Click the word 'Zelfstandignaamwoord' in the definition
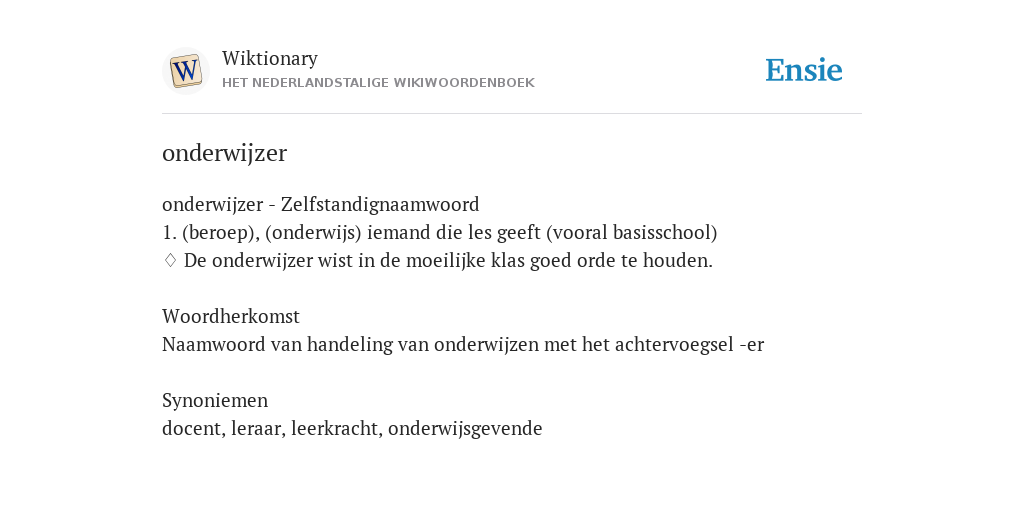 coord(380,205)
